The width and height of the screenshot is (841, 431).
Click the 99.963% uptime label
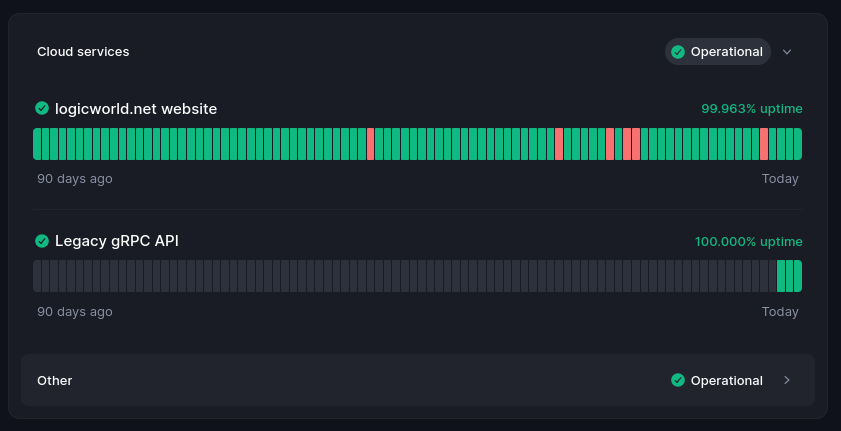751,108
